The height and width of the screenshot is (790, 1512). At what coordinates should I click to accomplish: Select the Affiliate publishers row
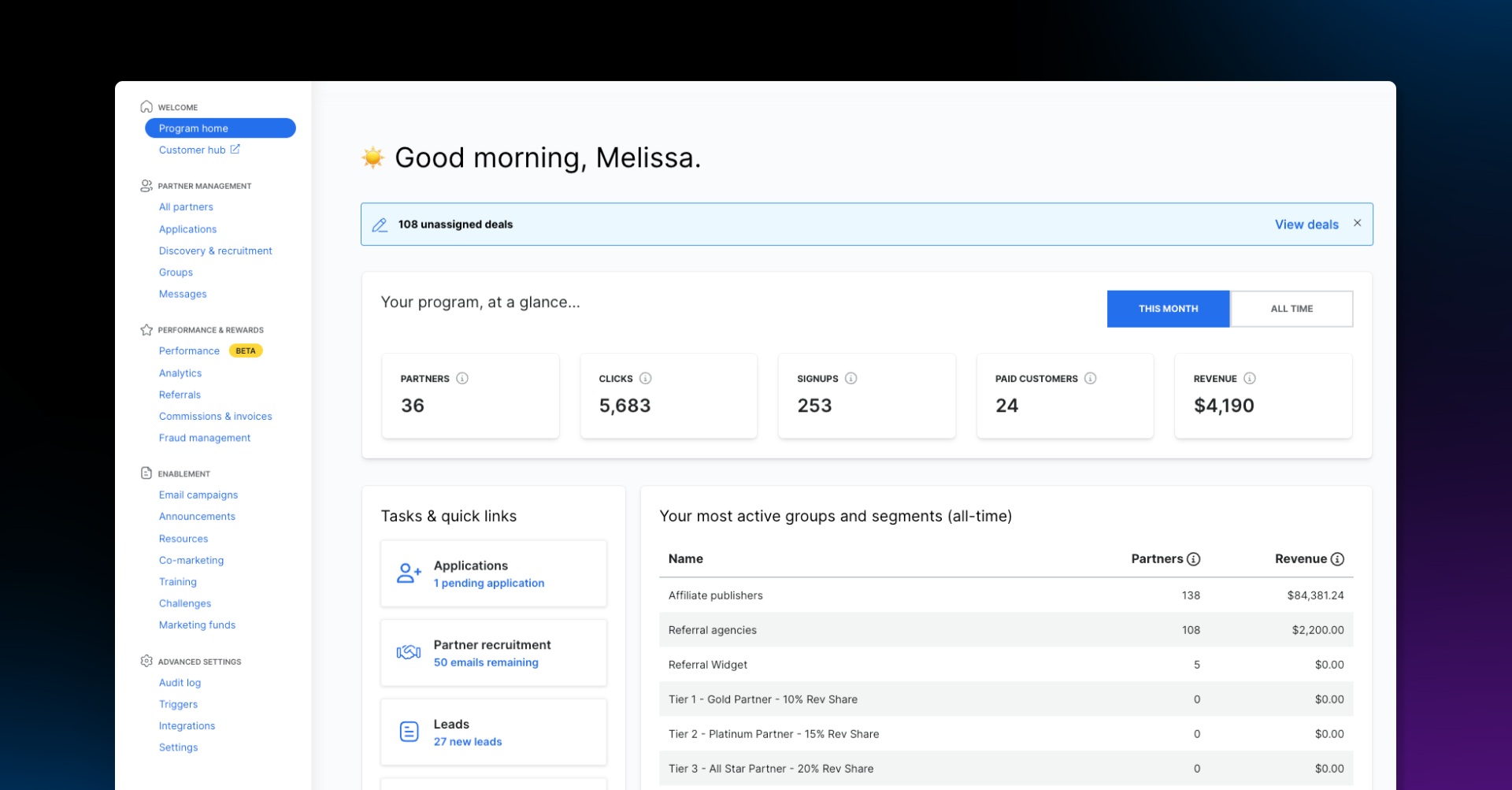(1006, 595)
